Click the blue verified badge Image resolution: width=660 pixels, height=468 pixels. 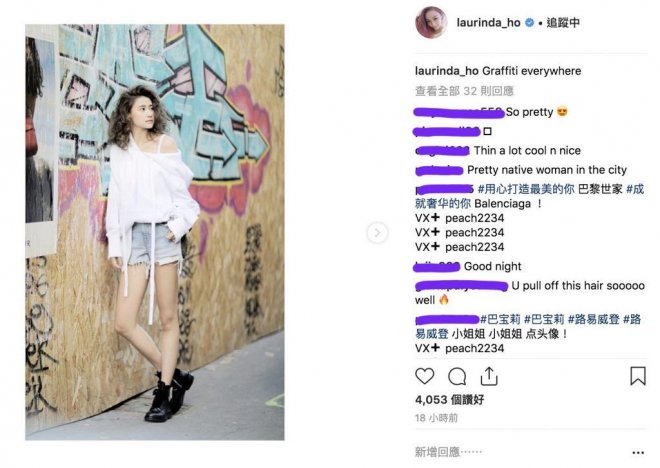tap(530, 23)
